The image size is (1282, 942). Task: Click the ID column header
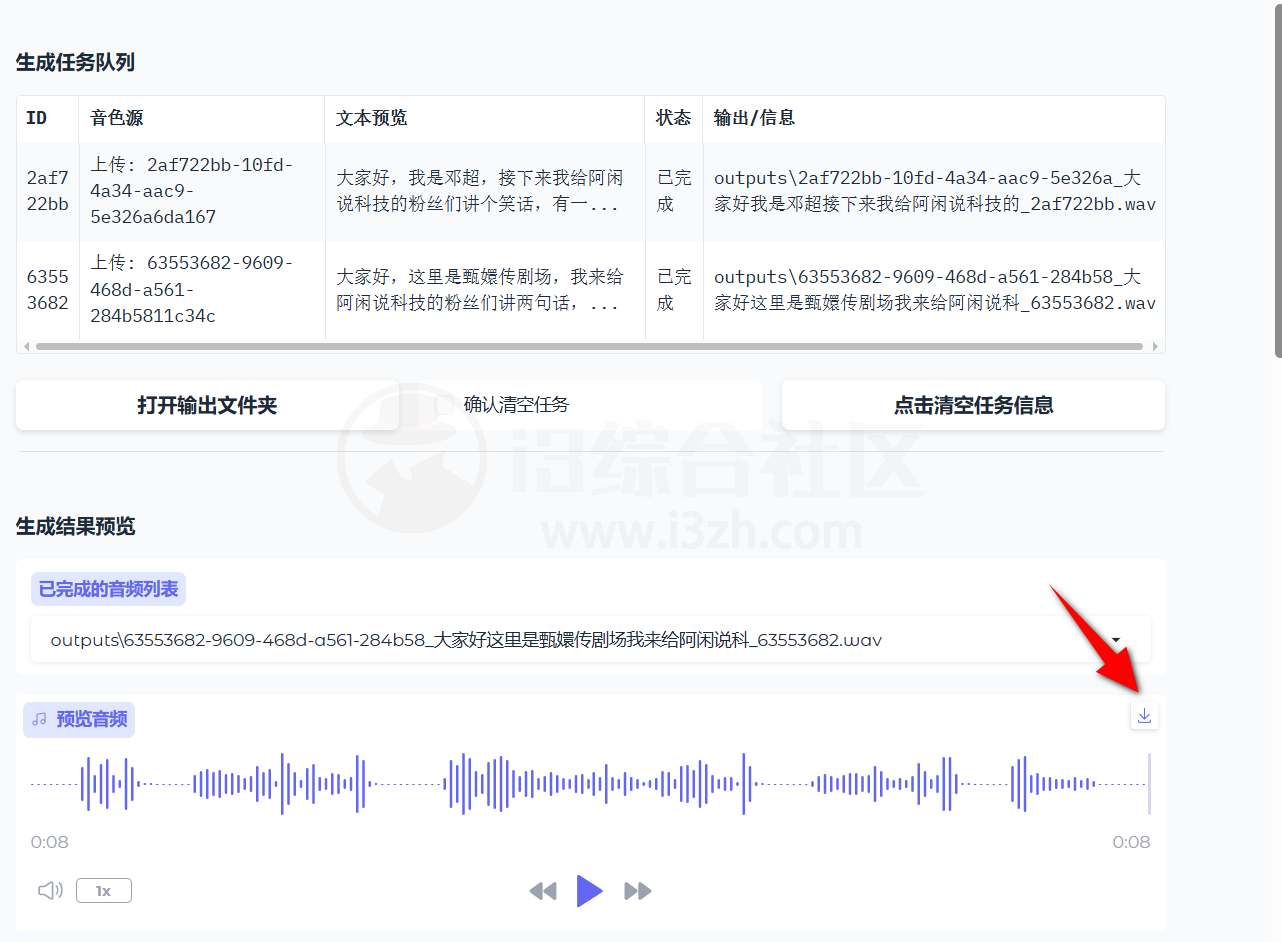47,118
